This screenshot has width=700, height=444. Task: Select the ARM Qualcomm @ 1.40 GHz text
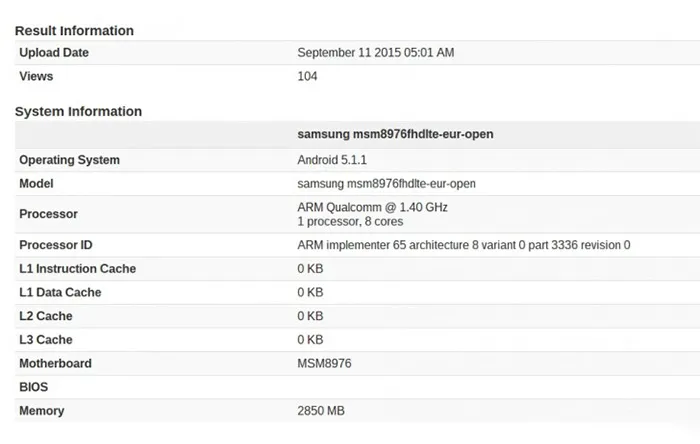coord(373,207)
